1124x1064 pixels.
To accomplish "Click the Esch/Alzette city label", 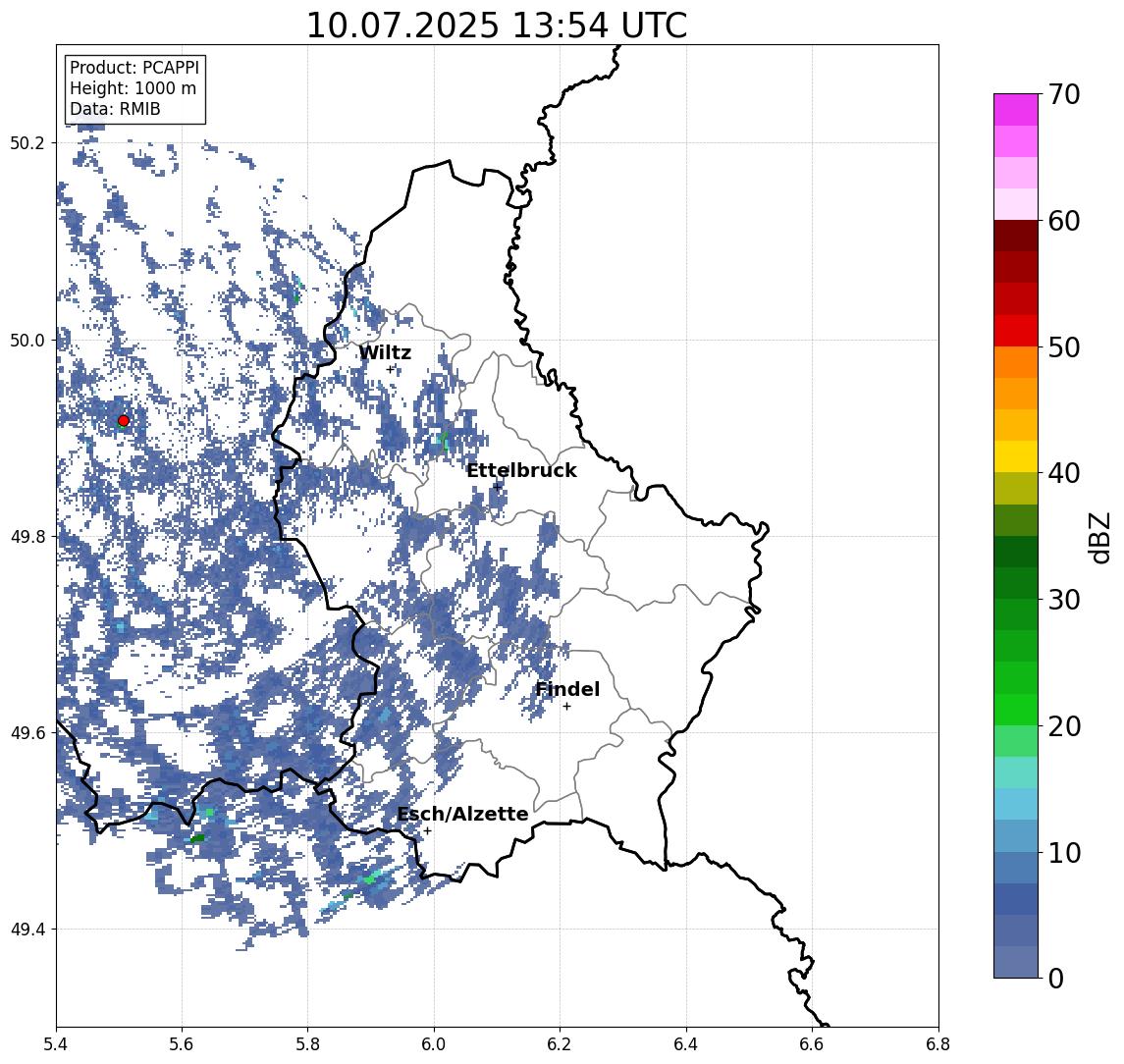I will (462, 814).
